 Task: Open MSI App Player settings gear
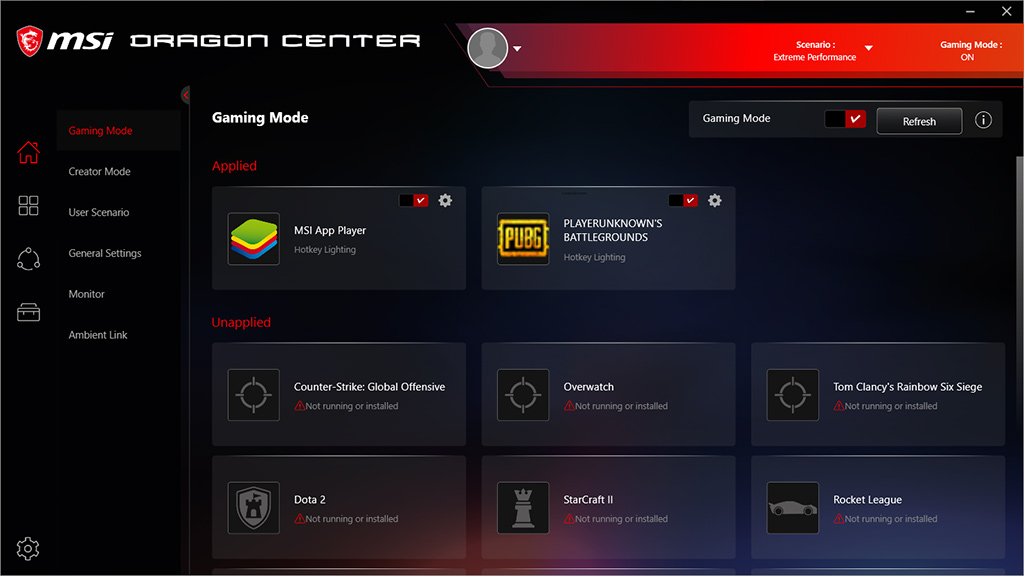click(x=445, y=200)
